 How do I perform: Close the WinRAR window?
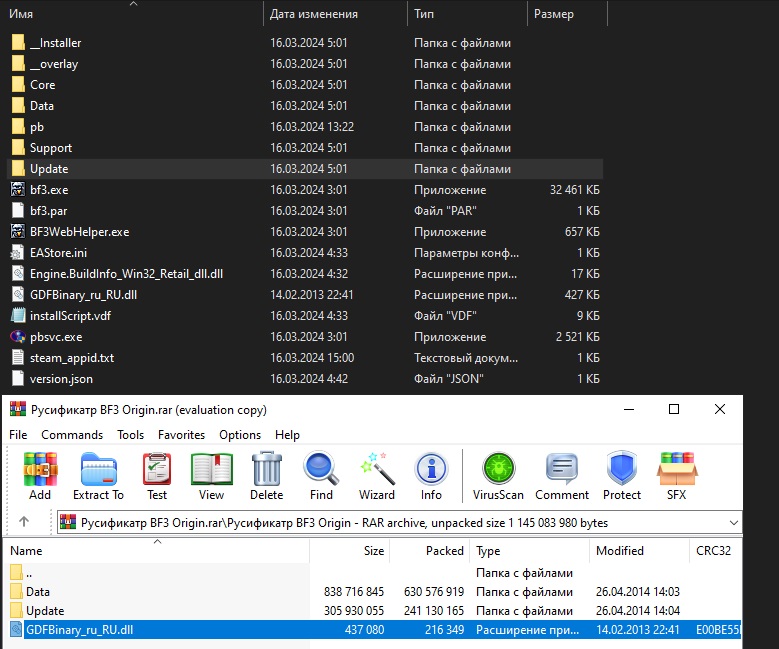click(x=720, y=409)
